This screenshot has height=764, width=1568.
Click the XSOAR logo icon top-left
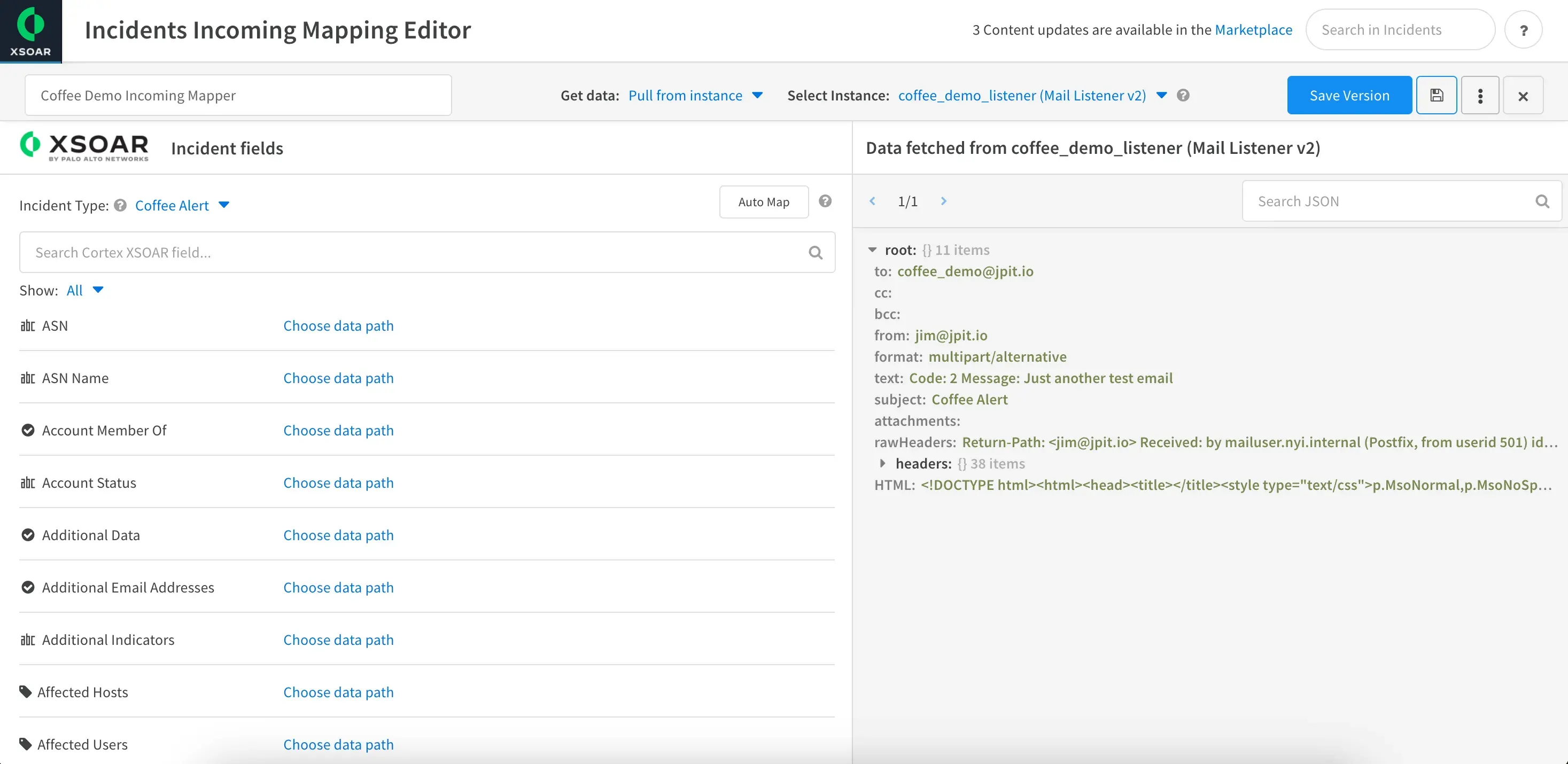pyautogui.click(x=31, y=30)
